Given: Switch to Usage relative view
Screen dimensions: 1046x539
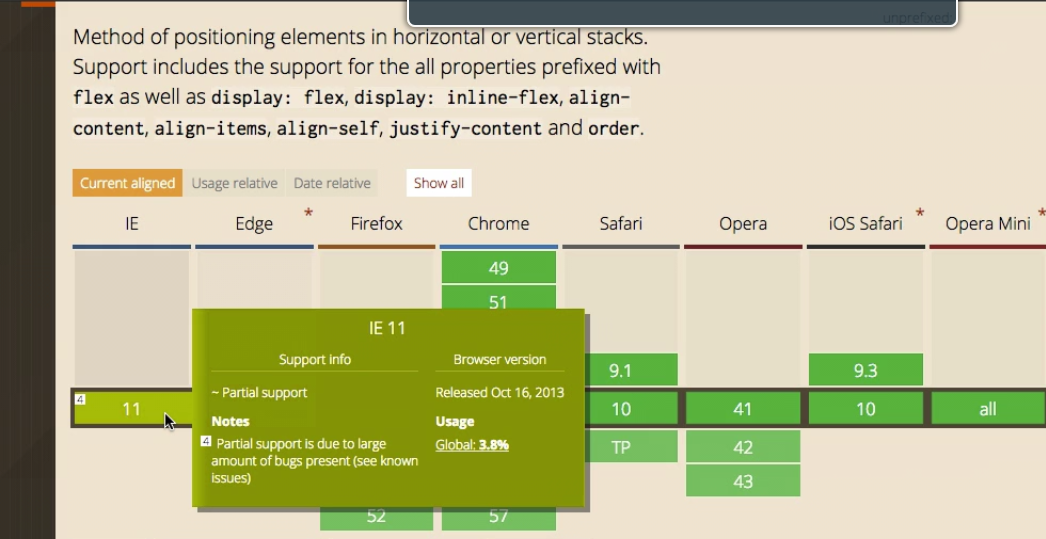Looking at the screenshot, I should tap(234, 183).
